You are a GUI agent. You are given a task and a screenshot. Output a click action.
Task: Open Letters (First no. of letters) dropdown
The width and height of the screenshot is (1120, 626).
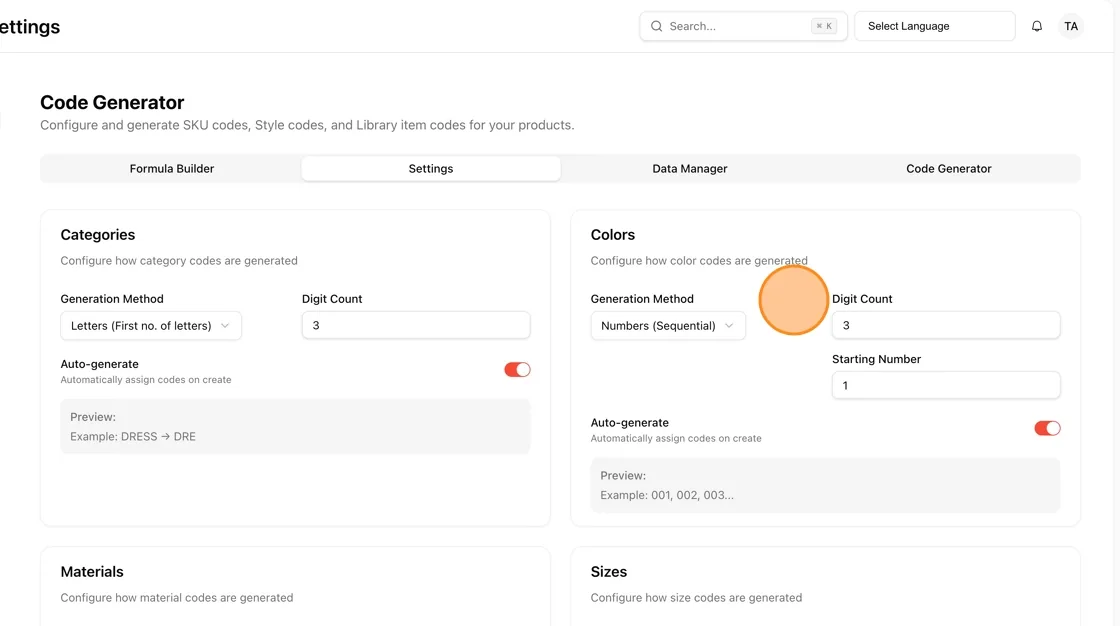tap(151, 326)
